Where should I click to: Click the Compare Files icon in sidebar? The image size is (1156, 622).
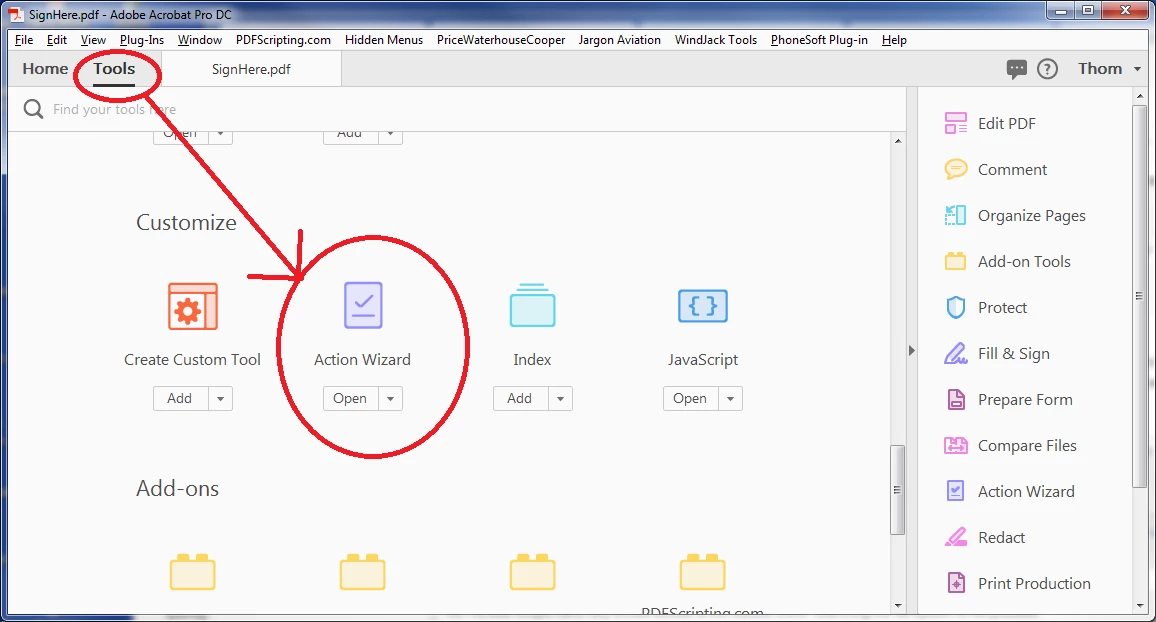(x=955, y=445)
